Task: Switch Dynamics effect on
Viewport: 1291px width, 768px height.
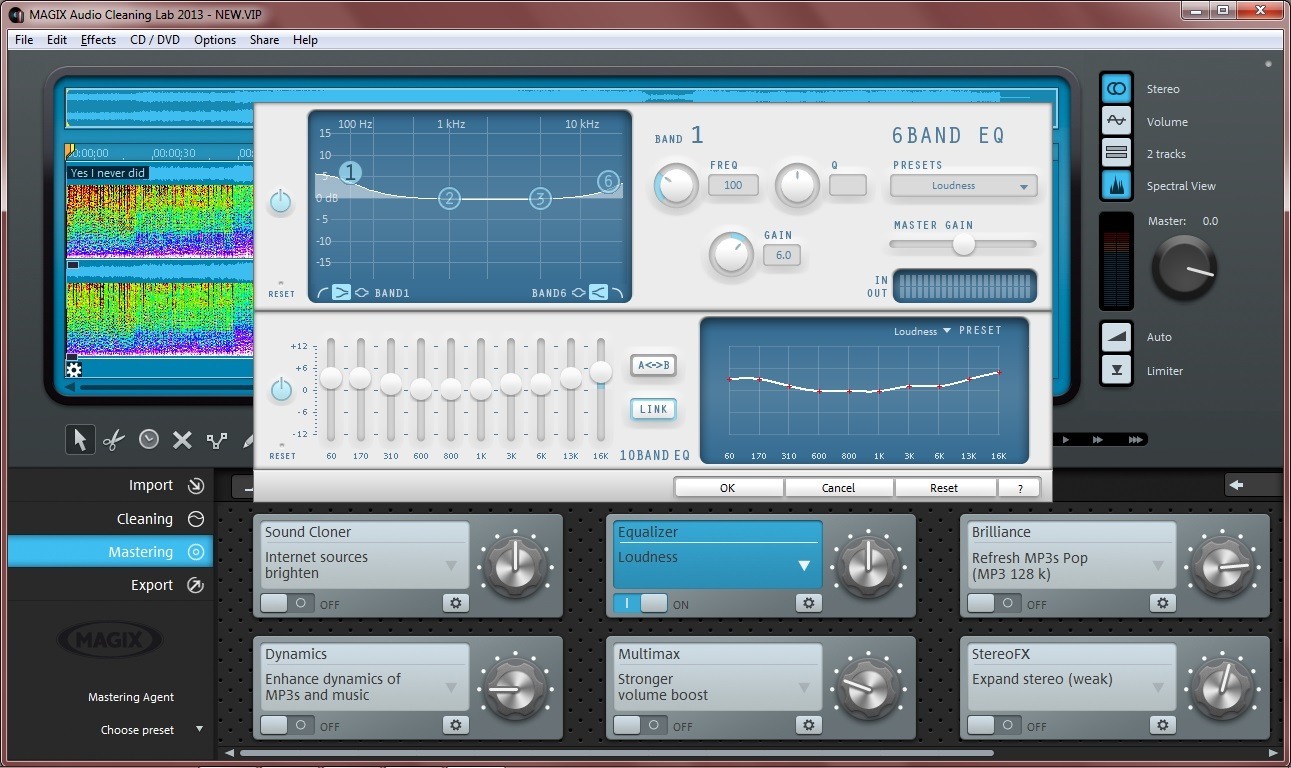Action: tap(288, 725)
